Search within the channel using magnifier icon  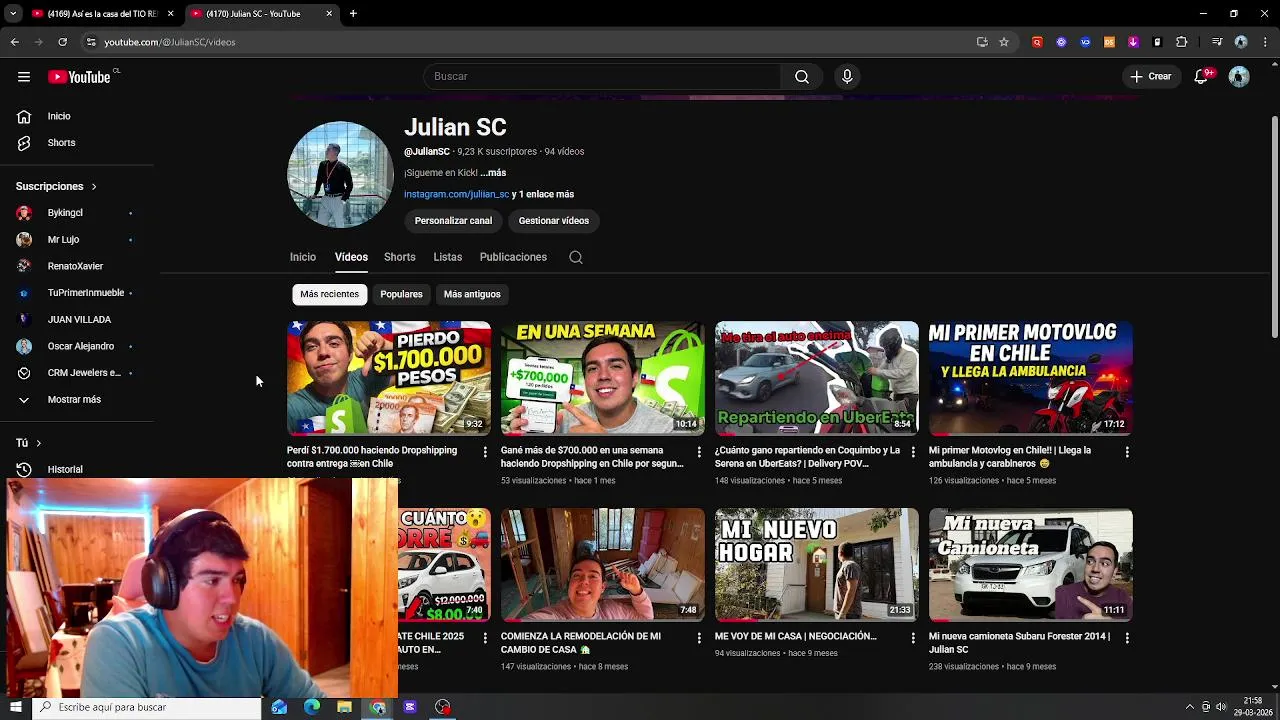point(576,257)
